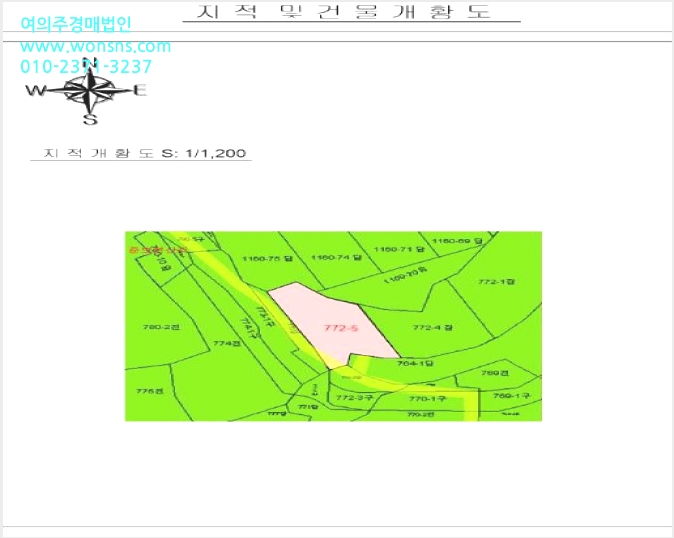Click parcel label '780-2전'

click(x=161, y=327)
